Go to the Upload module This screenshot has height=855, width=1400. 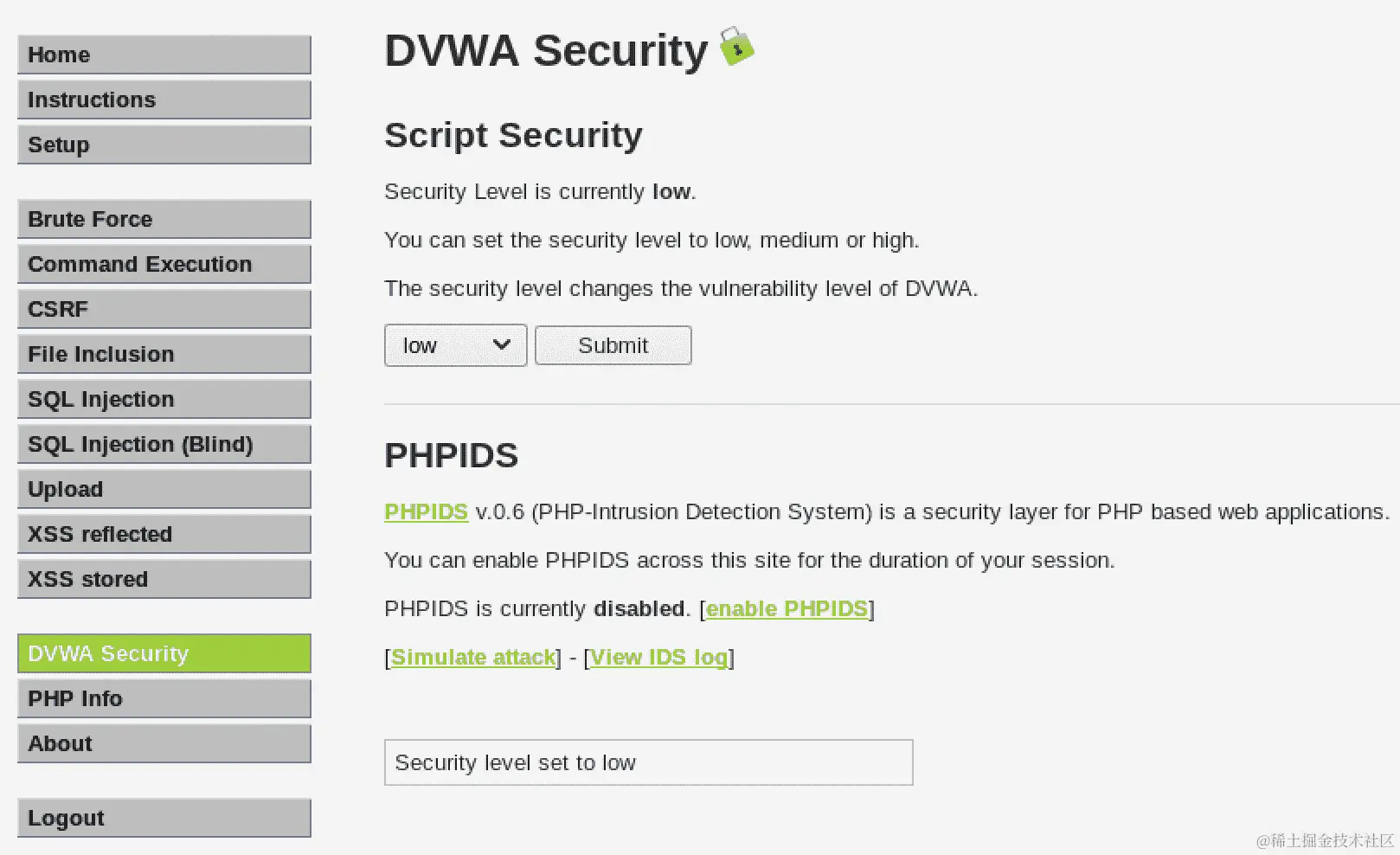[164, 489]
